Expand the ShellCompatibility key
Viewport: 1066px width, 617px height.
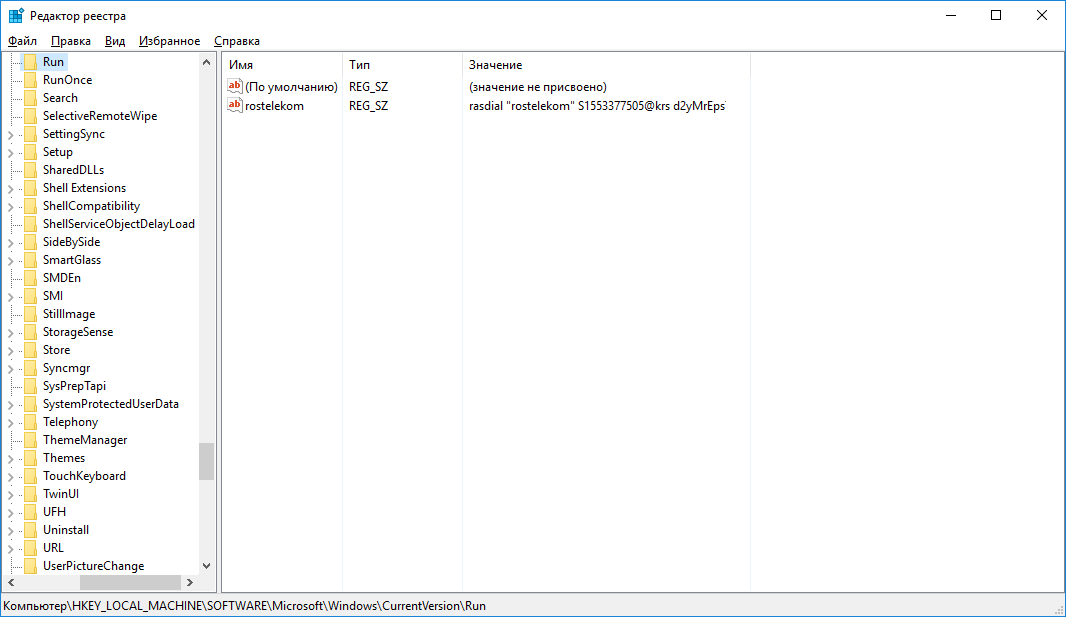[x=11, y=207]
